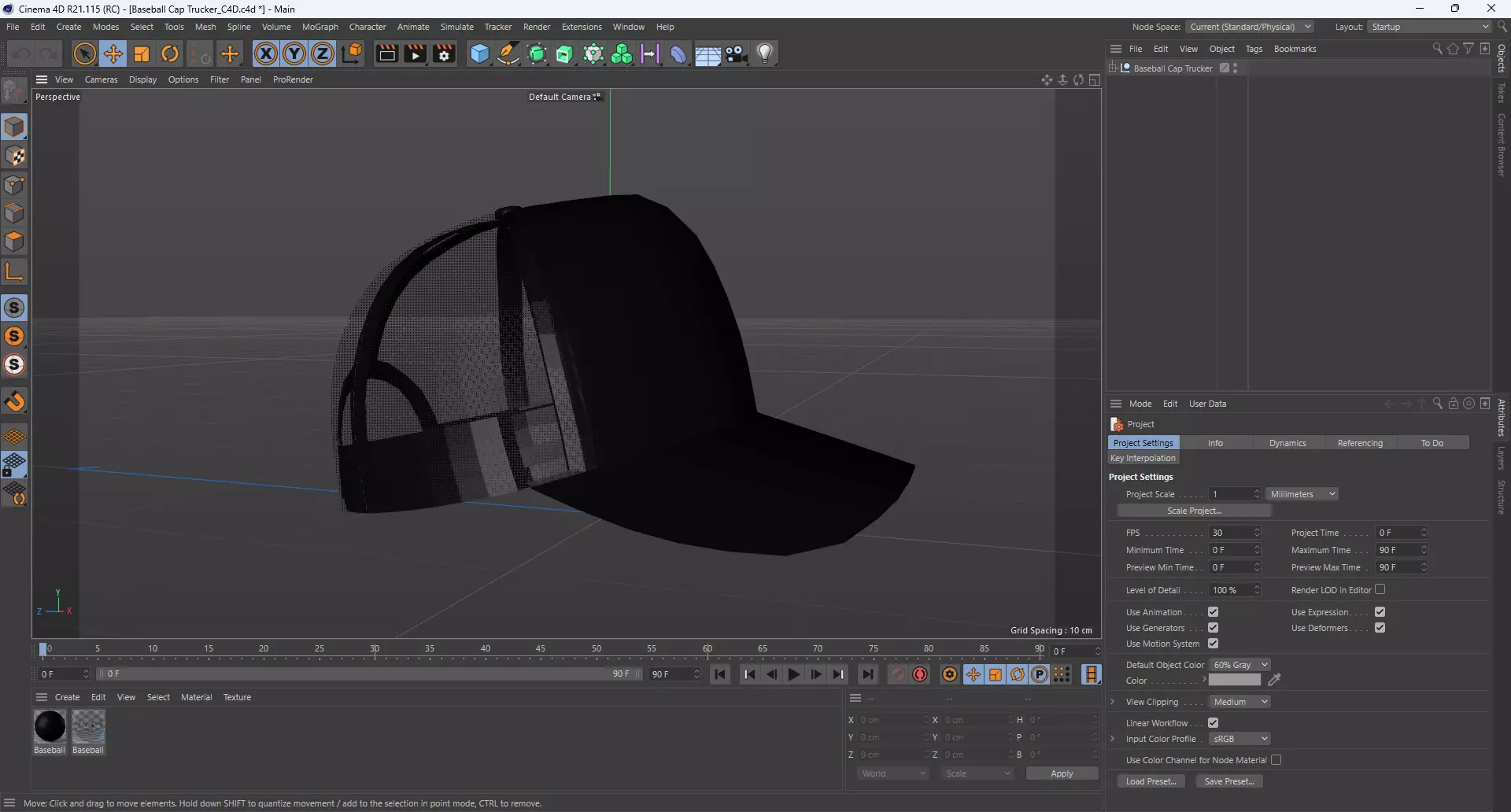
Task: Activate the Scale tool
Action: (142, 54)
